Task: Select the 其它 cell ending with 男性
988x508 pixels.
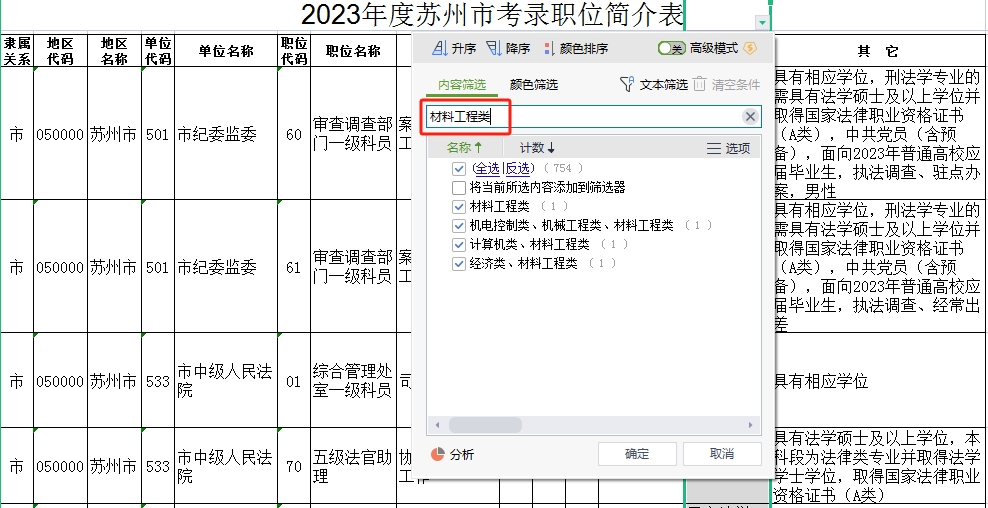Action: [878, 134]
